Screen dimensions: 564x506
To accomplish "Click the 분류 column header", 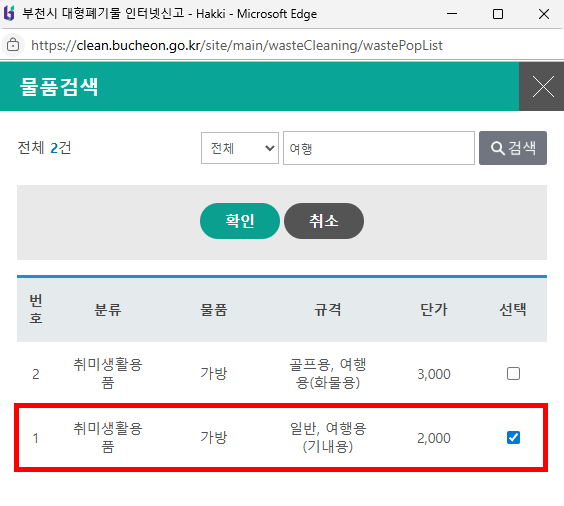I will [108, 309].
